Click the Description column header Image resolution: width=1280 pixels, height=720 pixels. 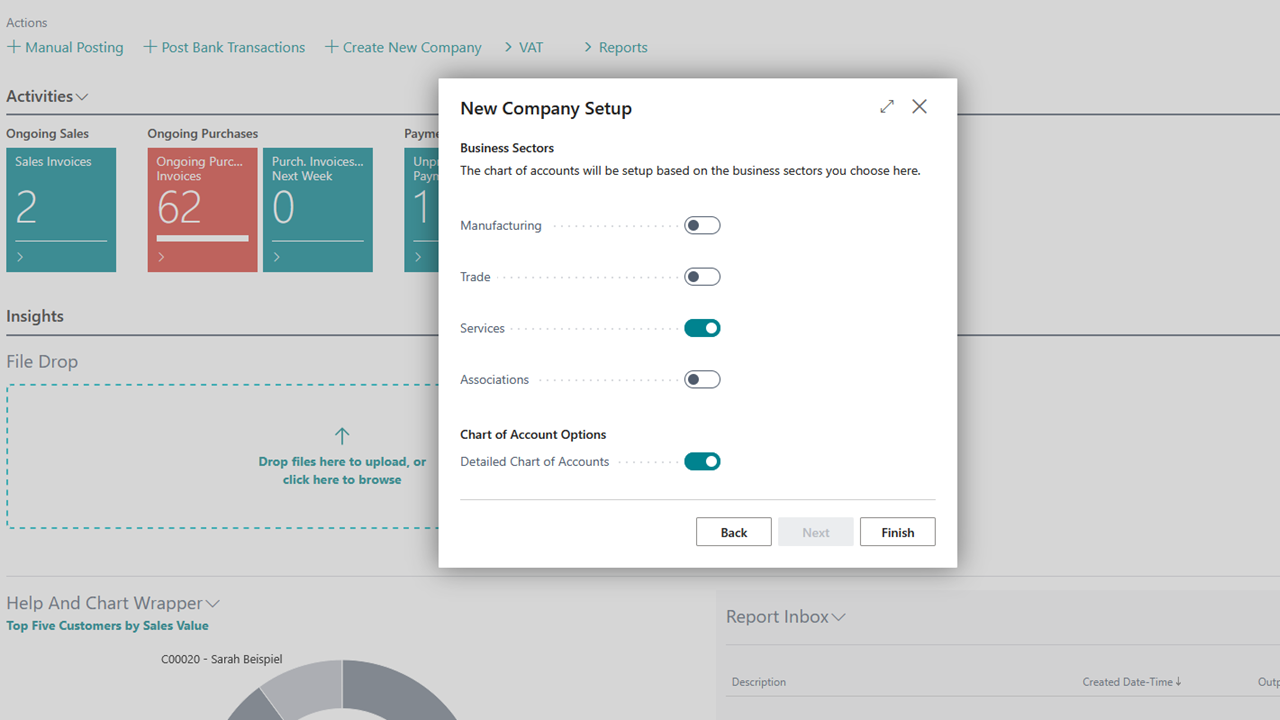click(759, 682)
